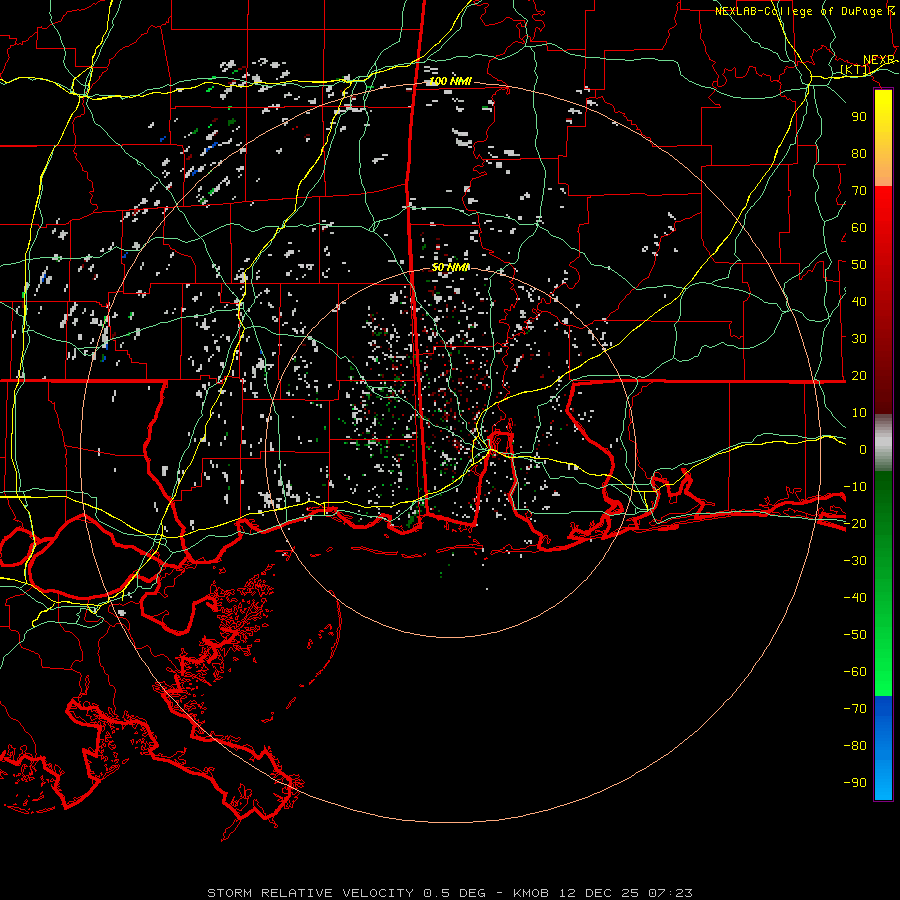Screen dimensions: 900x900
Task: Click the "-40" value on the velocity scale
Action: pyautogui.click(x=855, y=598)
